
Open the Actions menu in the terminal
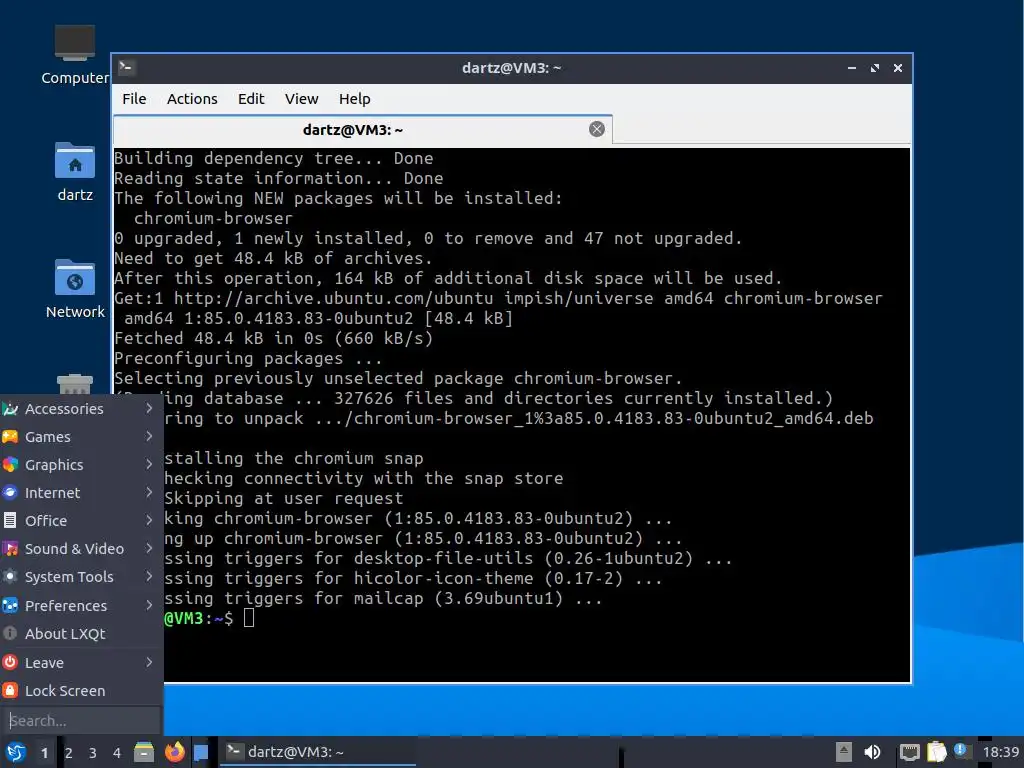[x=192, y=99]
